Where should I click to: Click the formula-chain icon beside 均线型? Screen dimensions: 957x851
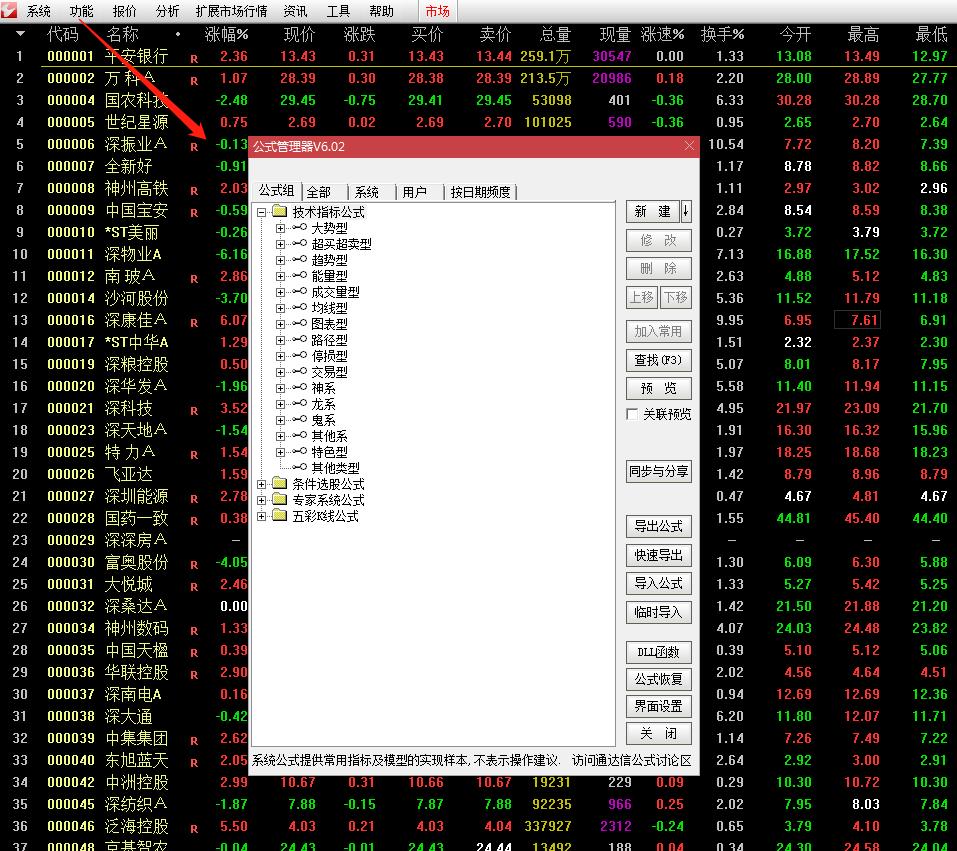point(299,307)
